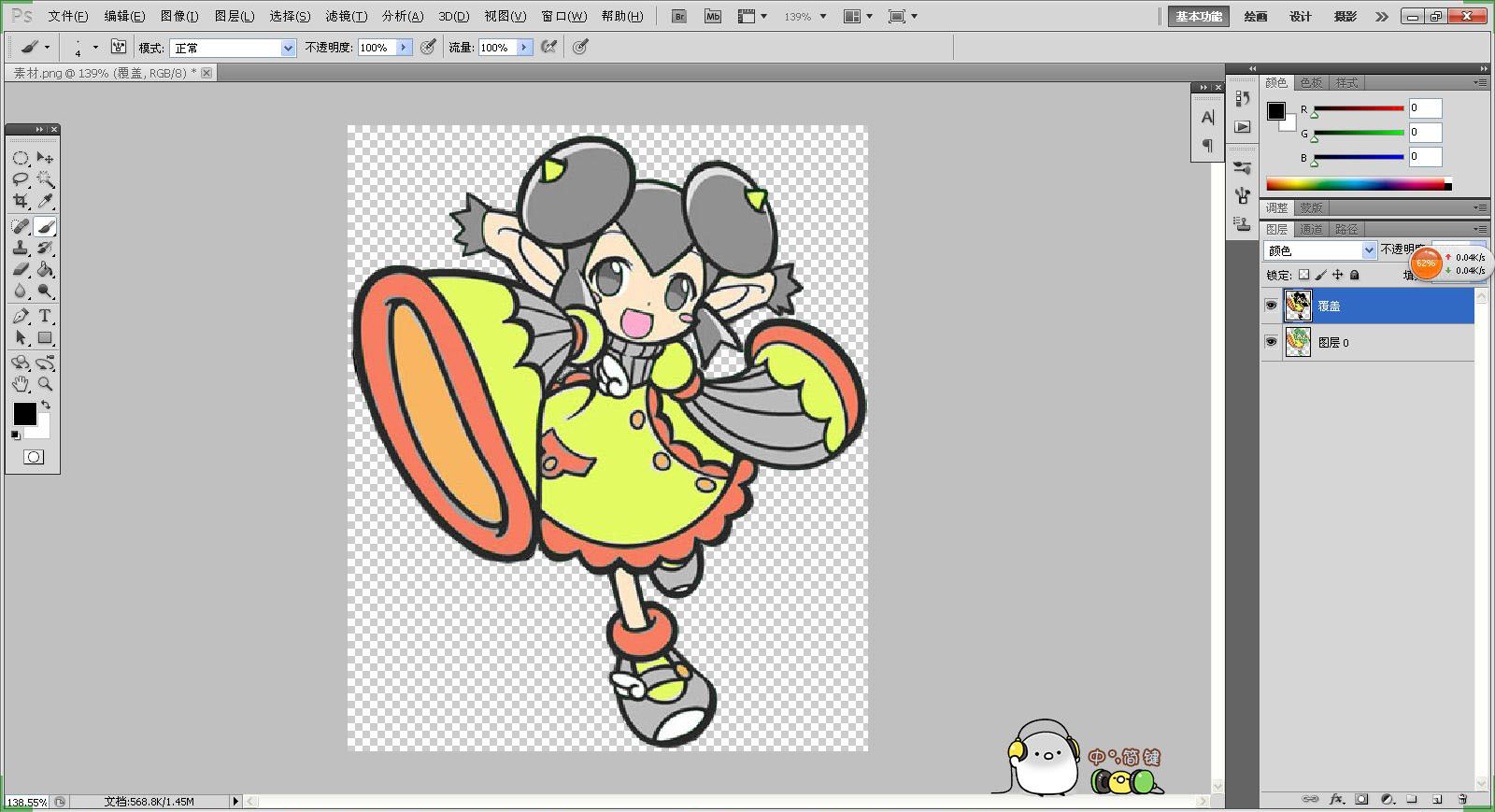The height and width of the screenshot is (812, 1495).
Task: Open the brush mode 正常 dropdown
Action: [232, 48]
